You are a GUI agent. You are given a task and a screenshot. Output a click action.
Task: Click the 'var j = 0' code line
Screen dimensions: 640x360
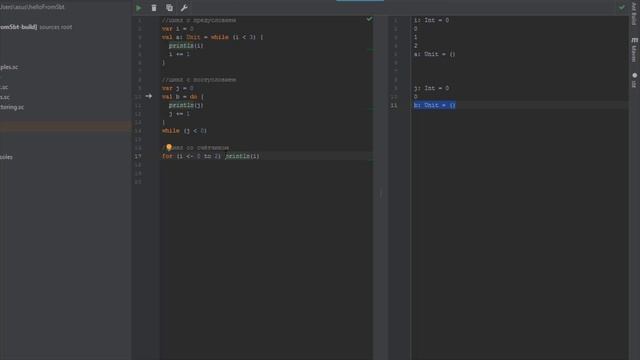coord(178,88)
